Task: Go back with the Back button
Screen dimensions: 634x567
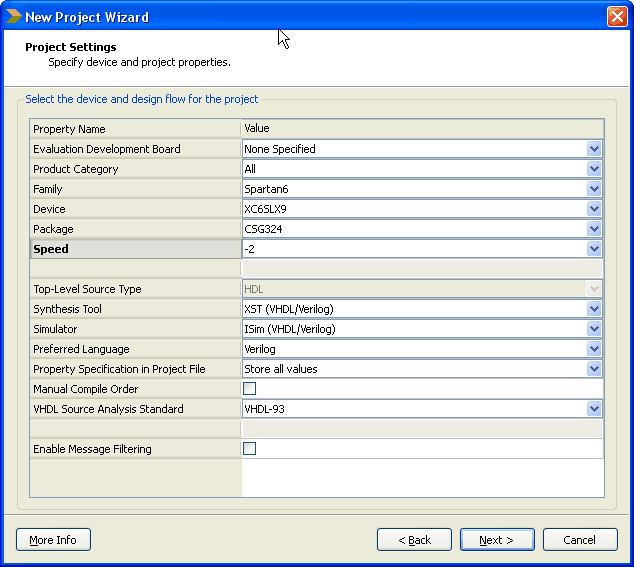Action: [x=414, y=540]
